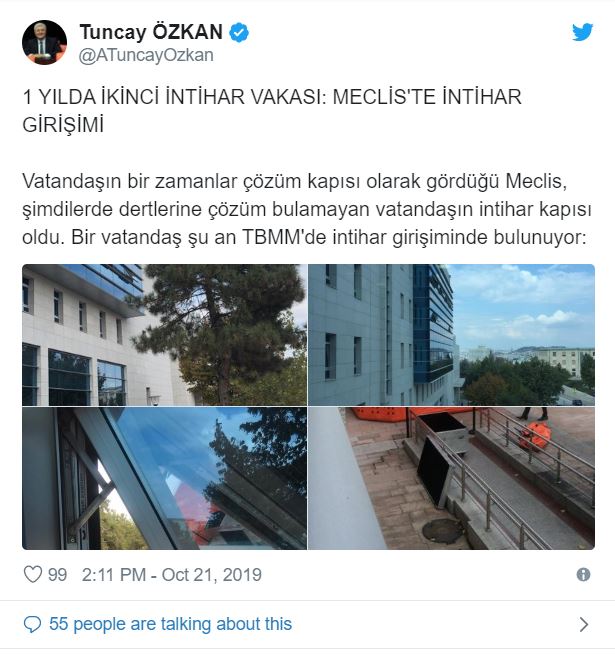View the bottom-right photo of ramp railings

pos(452,479)
